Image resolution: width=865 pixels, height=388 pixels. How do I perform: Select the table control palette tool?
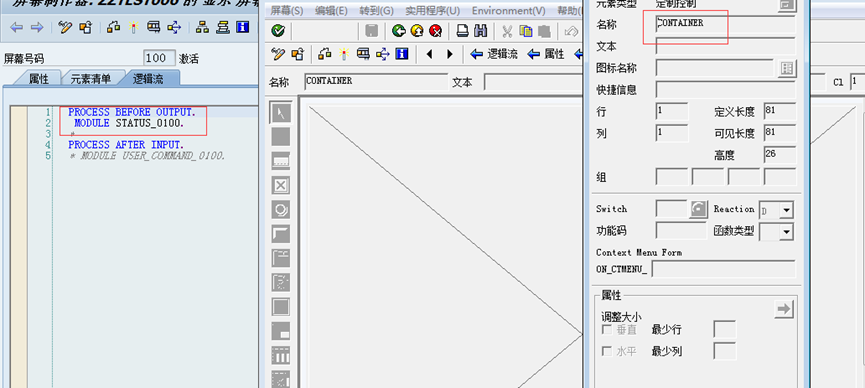[281, 355]
